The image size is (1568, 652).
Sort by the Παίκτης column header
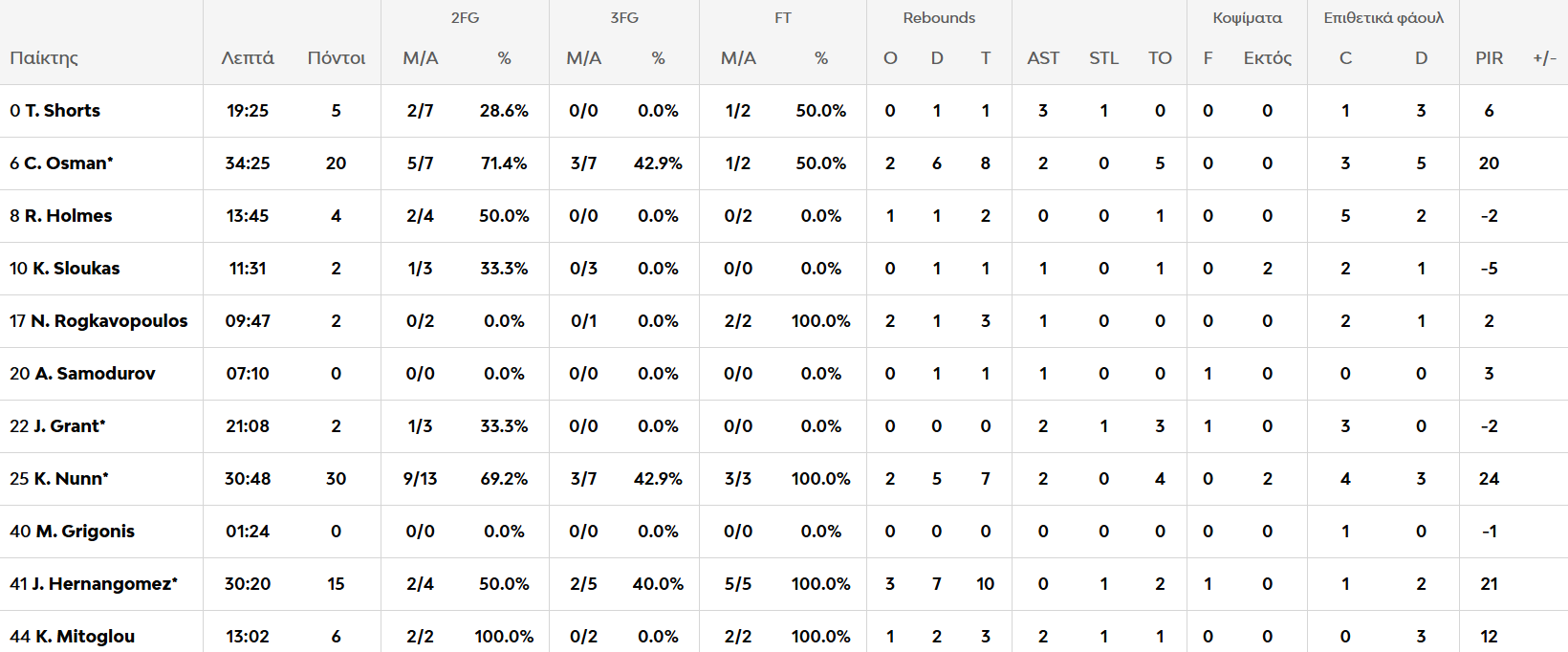pyautogui.click(x=44, y=58)
